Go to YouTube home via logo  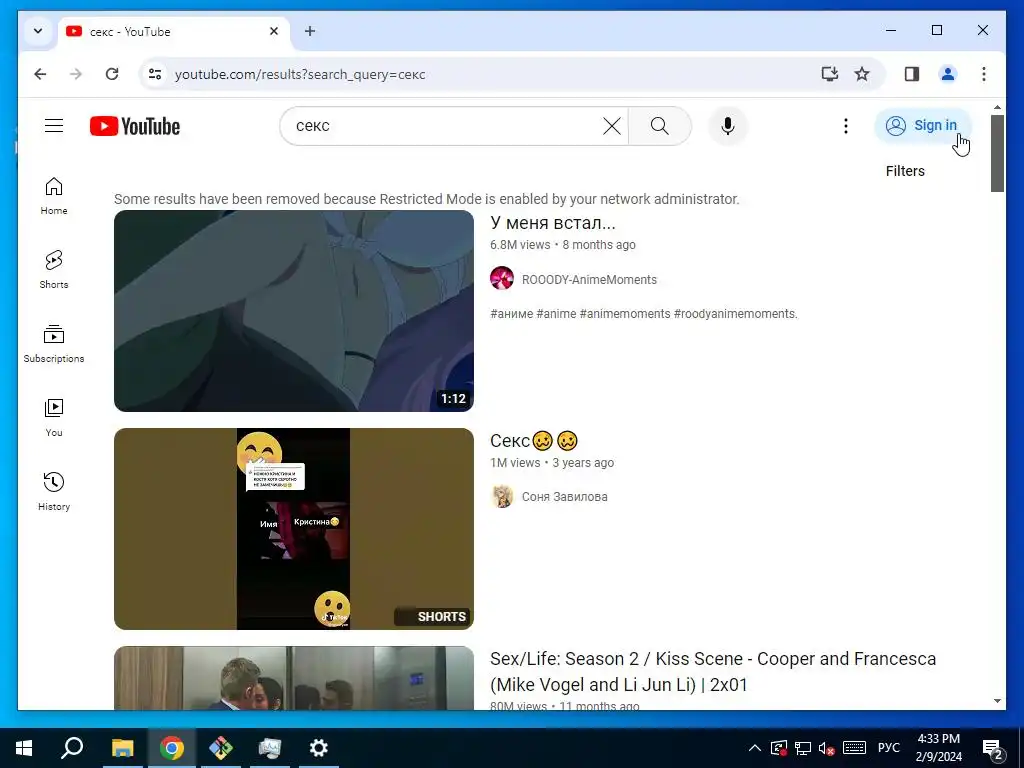135,126
